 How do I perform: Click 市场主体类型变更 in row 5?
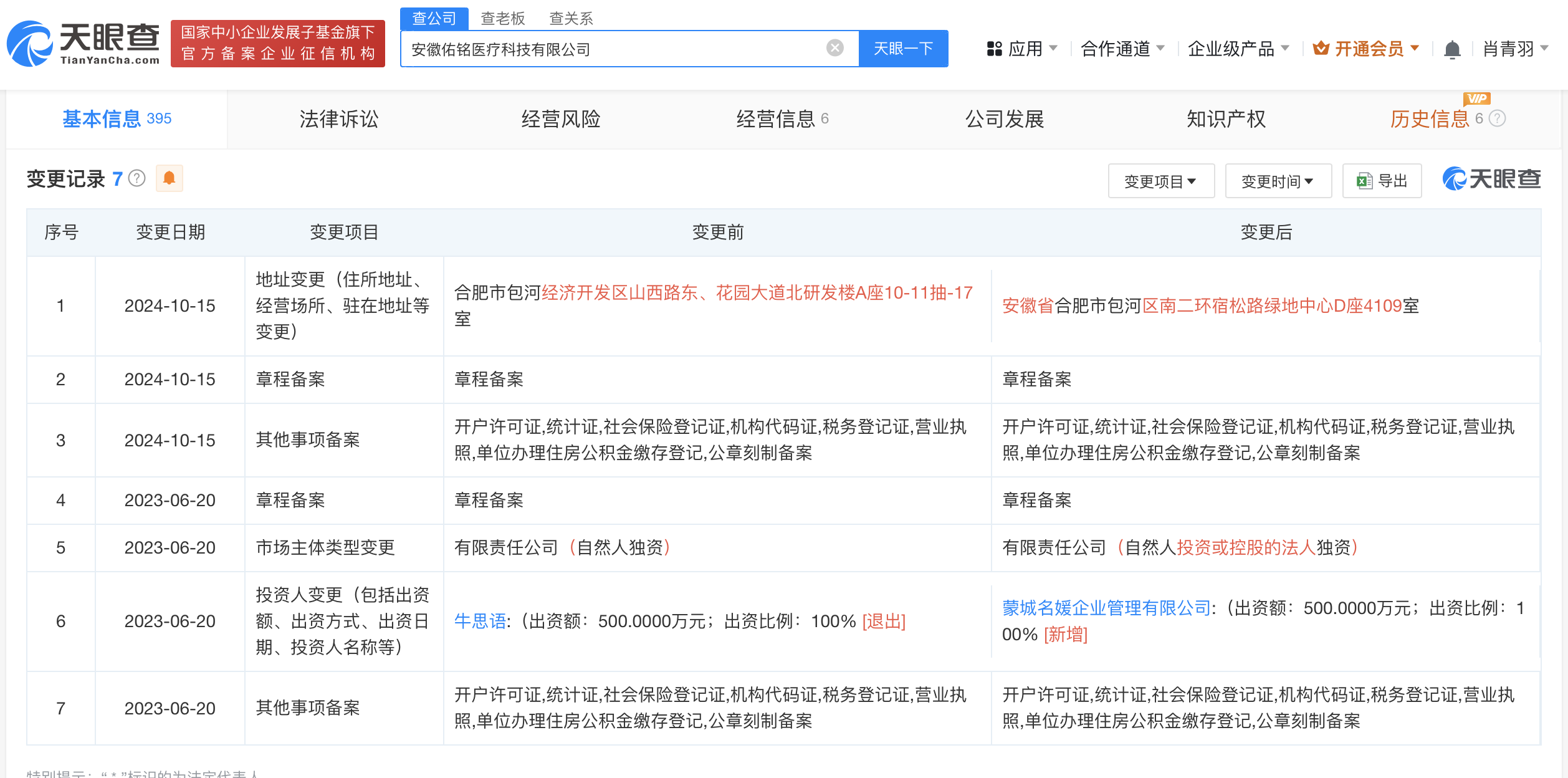(325, 547)
